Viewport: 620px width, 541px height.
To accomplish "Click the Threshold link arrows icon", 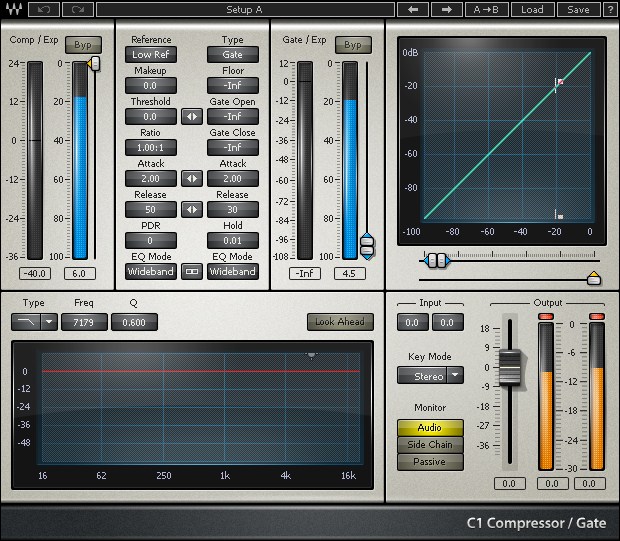I will (x=191, y=117).
